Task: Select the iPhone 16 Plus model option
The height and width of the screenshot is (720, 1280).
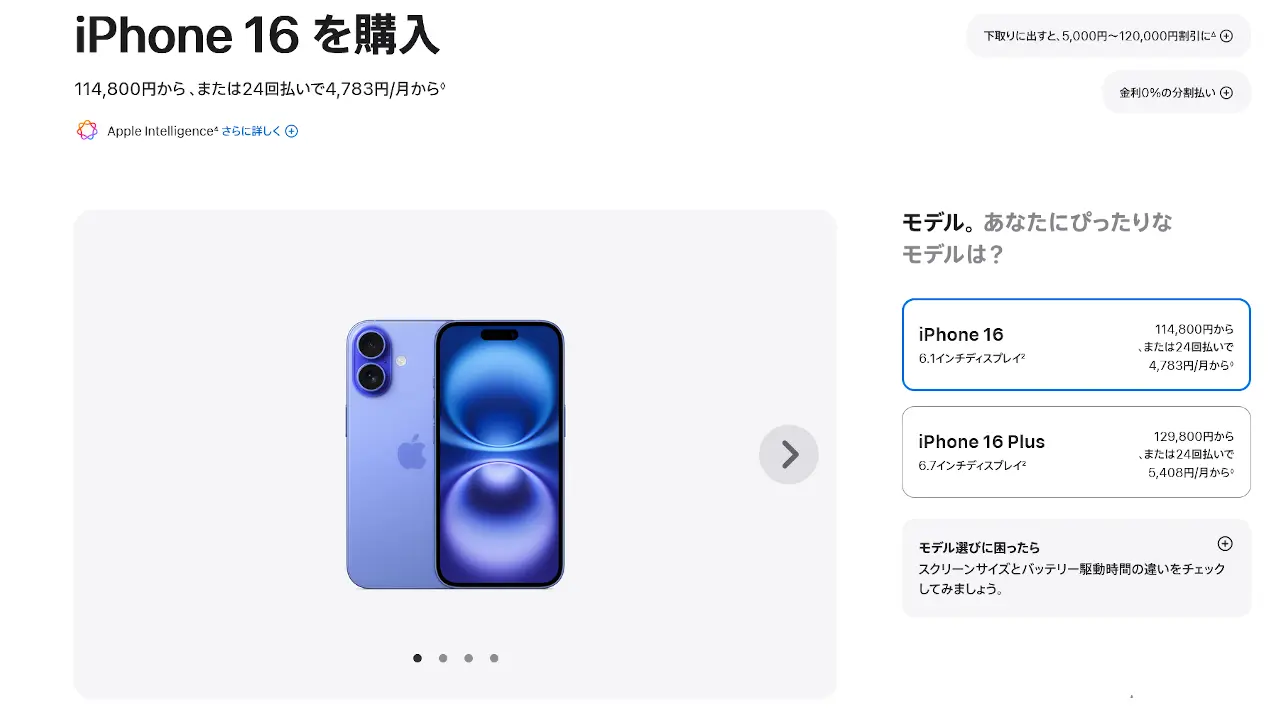Action: pos(1076,452)
